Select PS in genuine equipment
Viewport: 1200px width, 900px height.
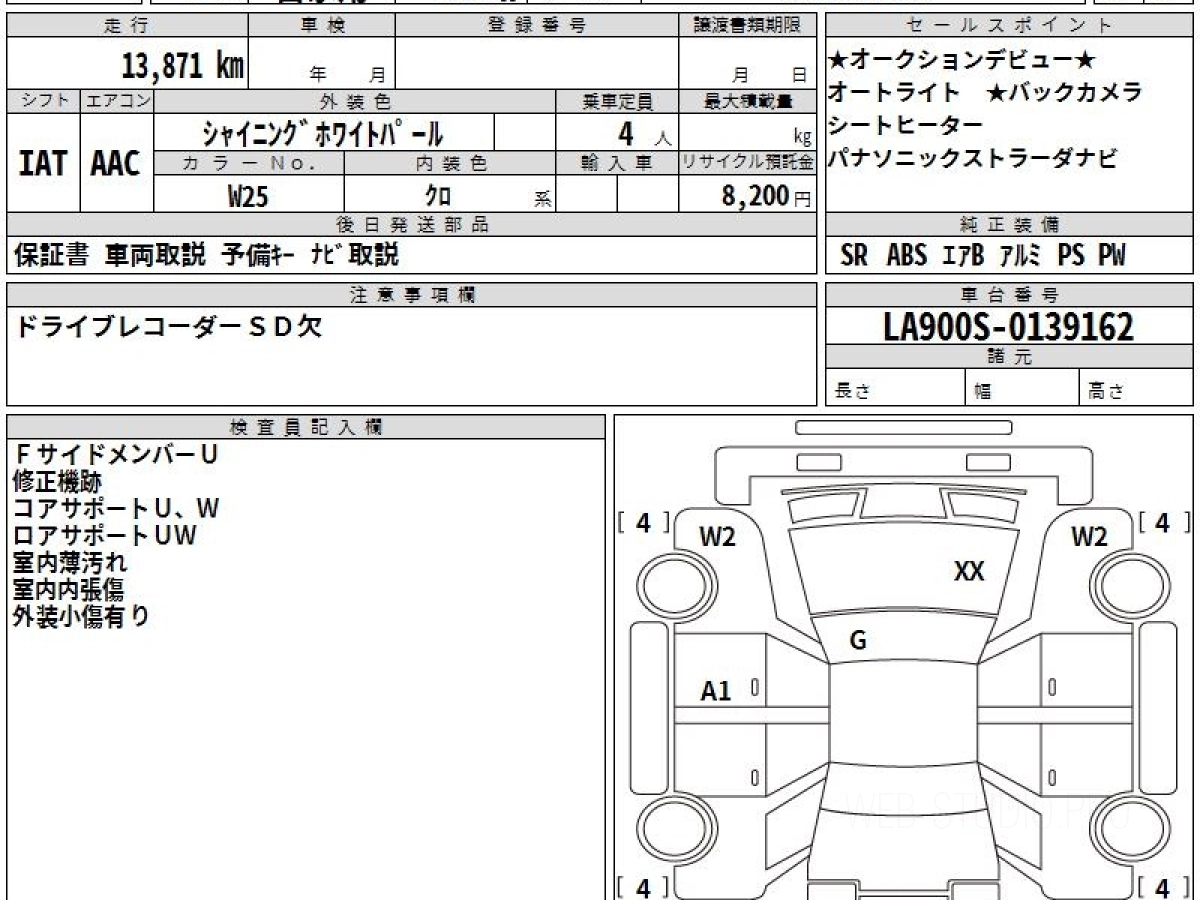coord(1071,256)
